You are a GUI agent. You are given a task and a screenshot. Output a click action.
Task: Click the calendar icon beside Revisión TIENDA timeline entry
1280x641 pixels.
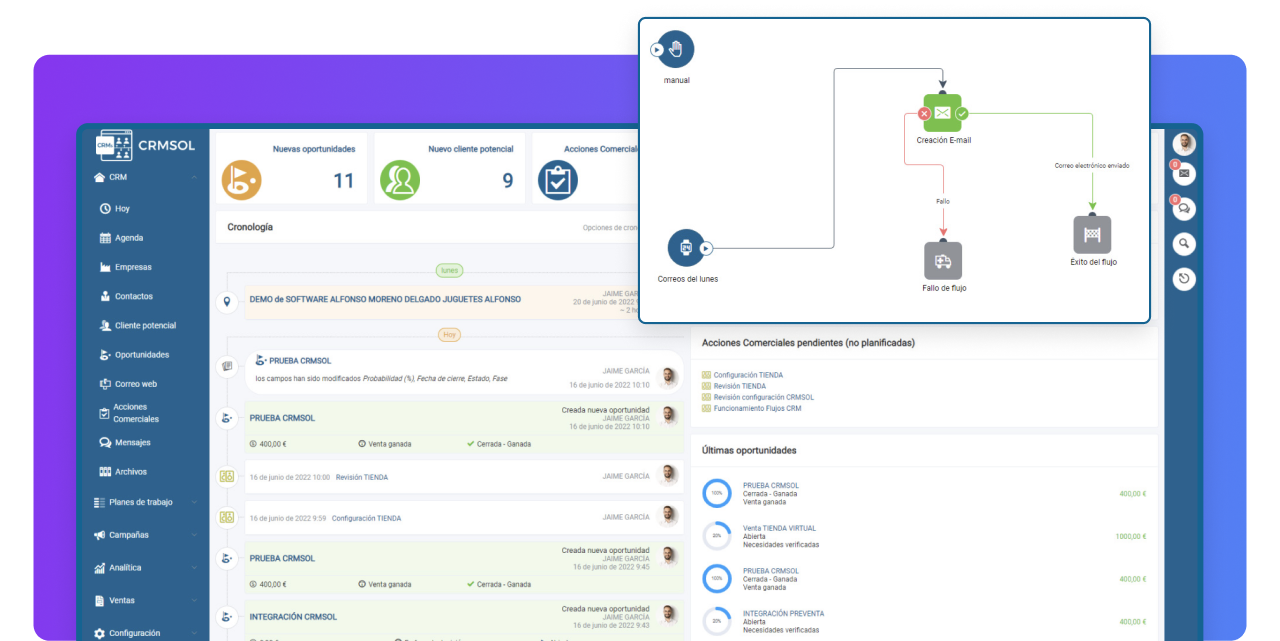tap(227, 477)
